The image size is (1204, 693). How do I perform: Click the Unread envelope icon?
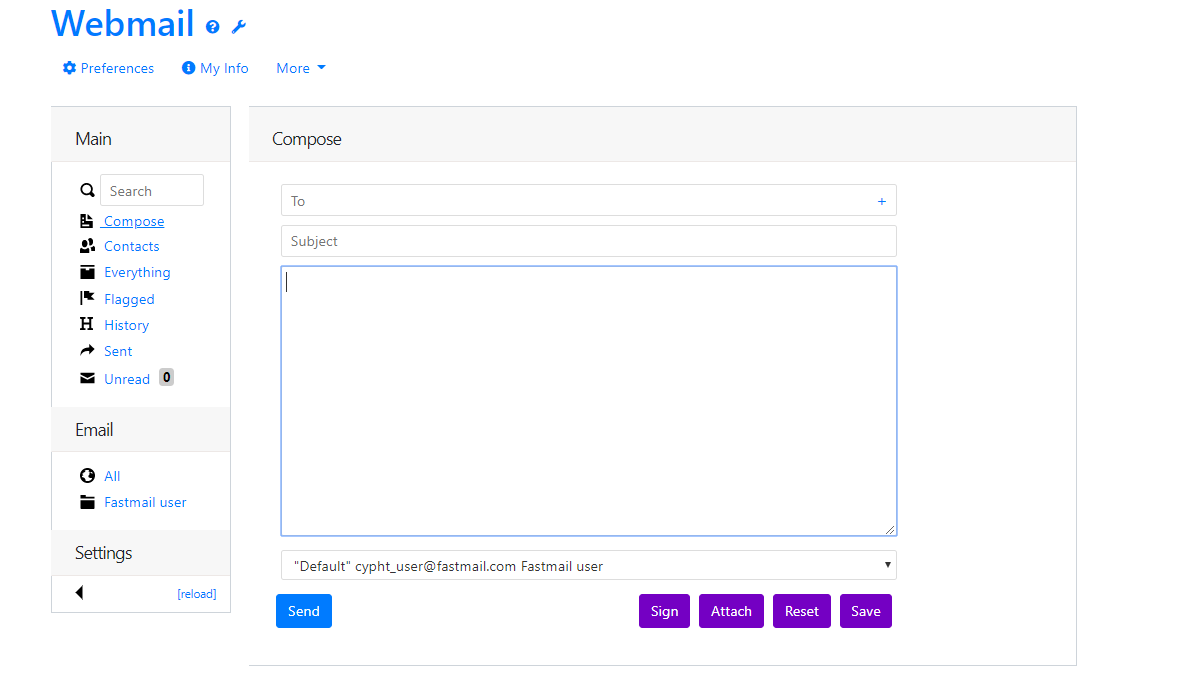click(87, 378)
